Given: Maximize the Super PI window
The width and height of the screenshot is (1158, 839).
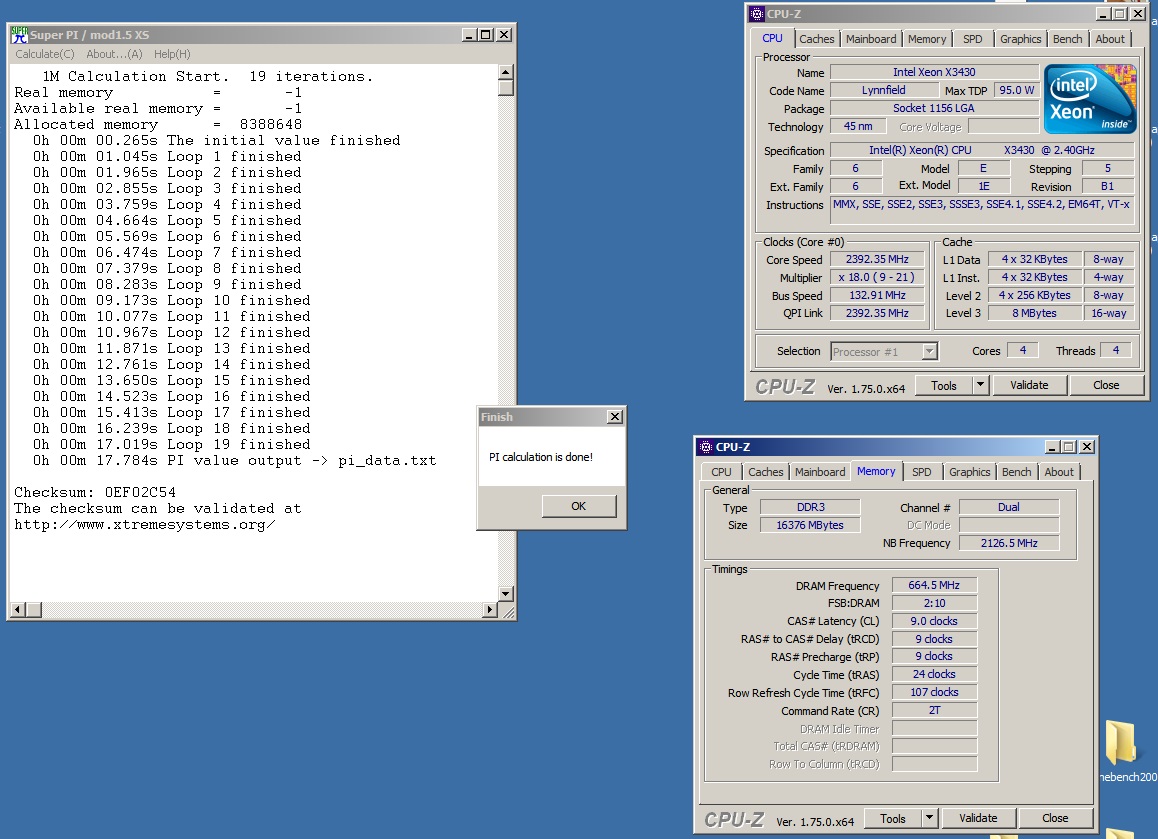Looking at the screenshot, I should 486,35.
